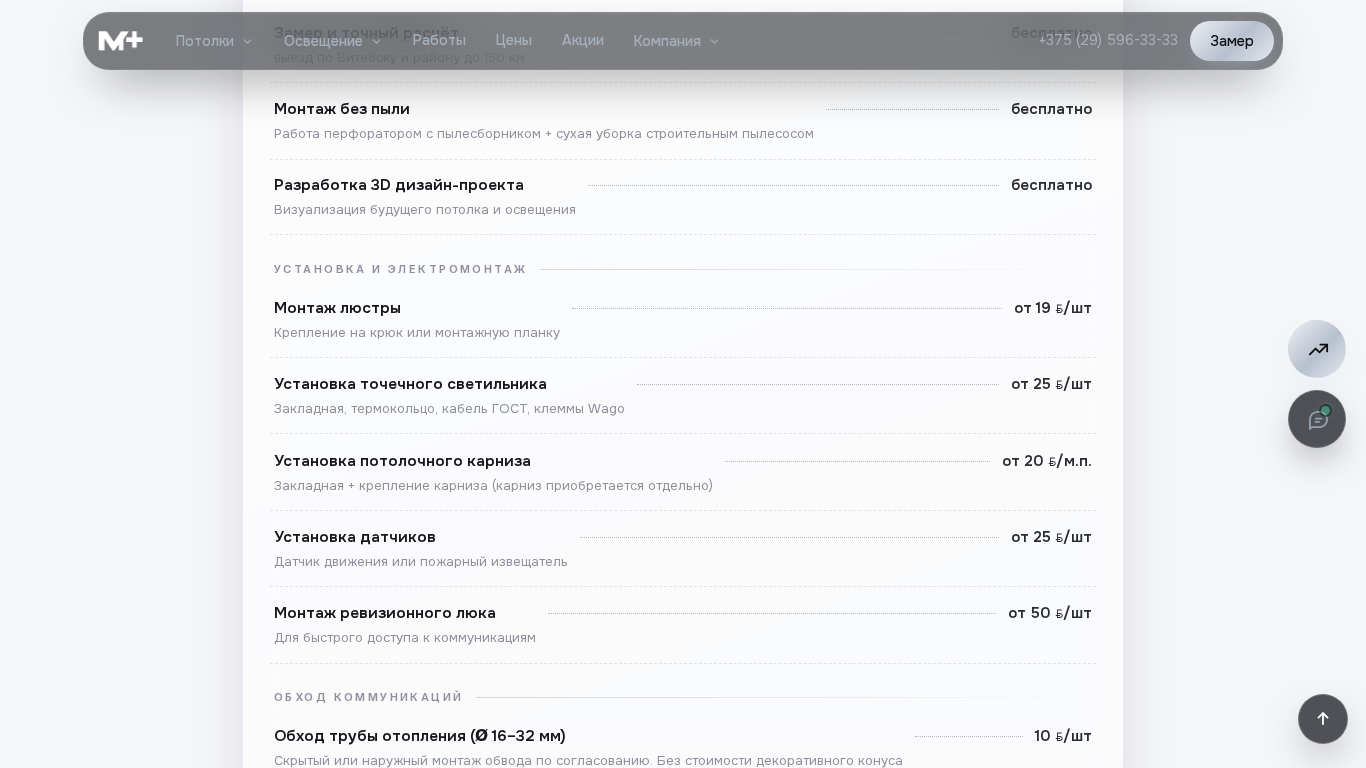Screen dimensions: 1366x768
Task: Click the scroll-to-top arrow button
Action: coord(1323,719)
